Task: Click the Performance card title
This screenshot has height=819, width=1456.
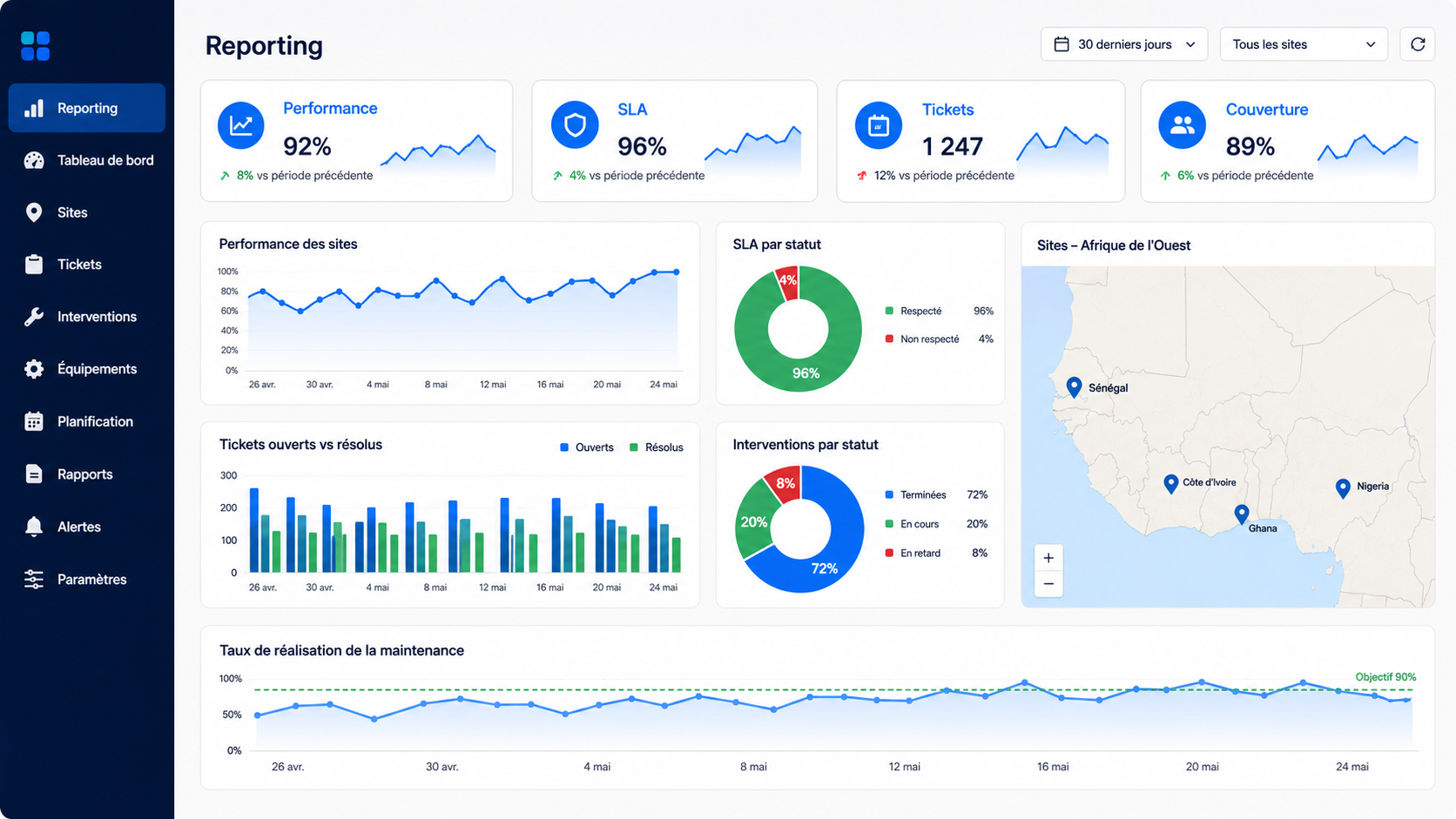Action: click(330, 108)
